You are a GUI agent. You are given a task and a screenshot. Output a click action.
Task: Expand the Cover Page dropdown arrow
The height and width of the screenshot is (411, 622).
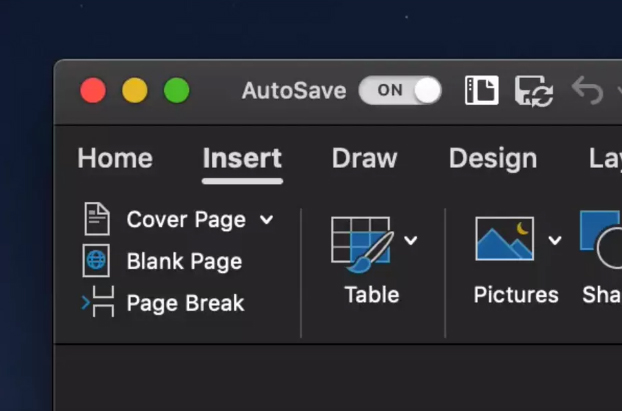tap(266, 219)
